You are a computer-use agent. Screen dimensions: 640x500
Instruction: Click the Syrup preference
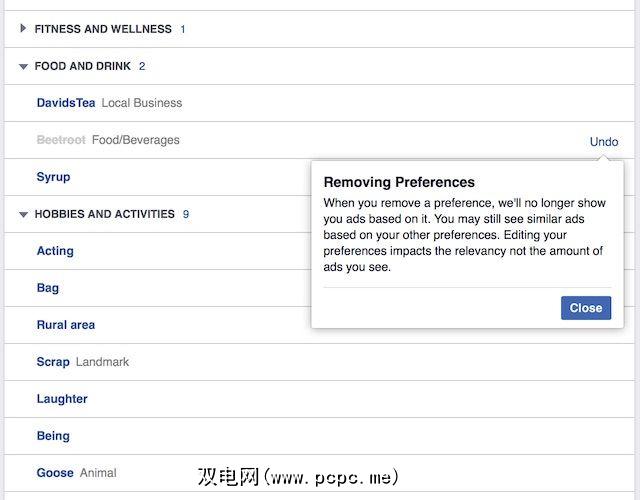pyautogui.click(x=53, y=177)
